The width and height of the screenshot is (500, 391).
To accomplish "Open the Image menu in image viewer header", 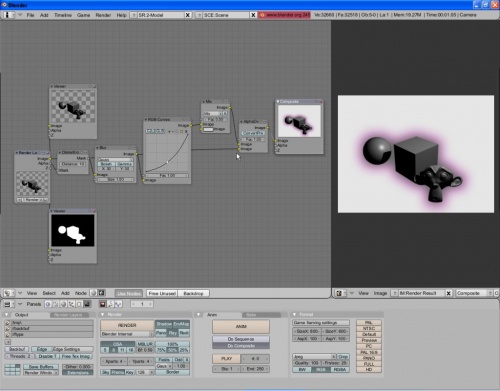I will pyautogui.click(x=380, y=293).
